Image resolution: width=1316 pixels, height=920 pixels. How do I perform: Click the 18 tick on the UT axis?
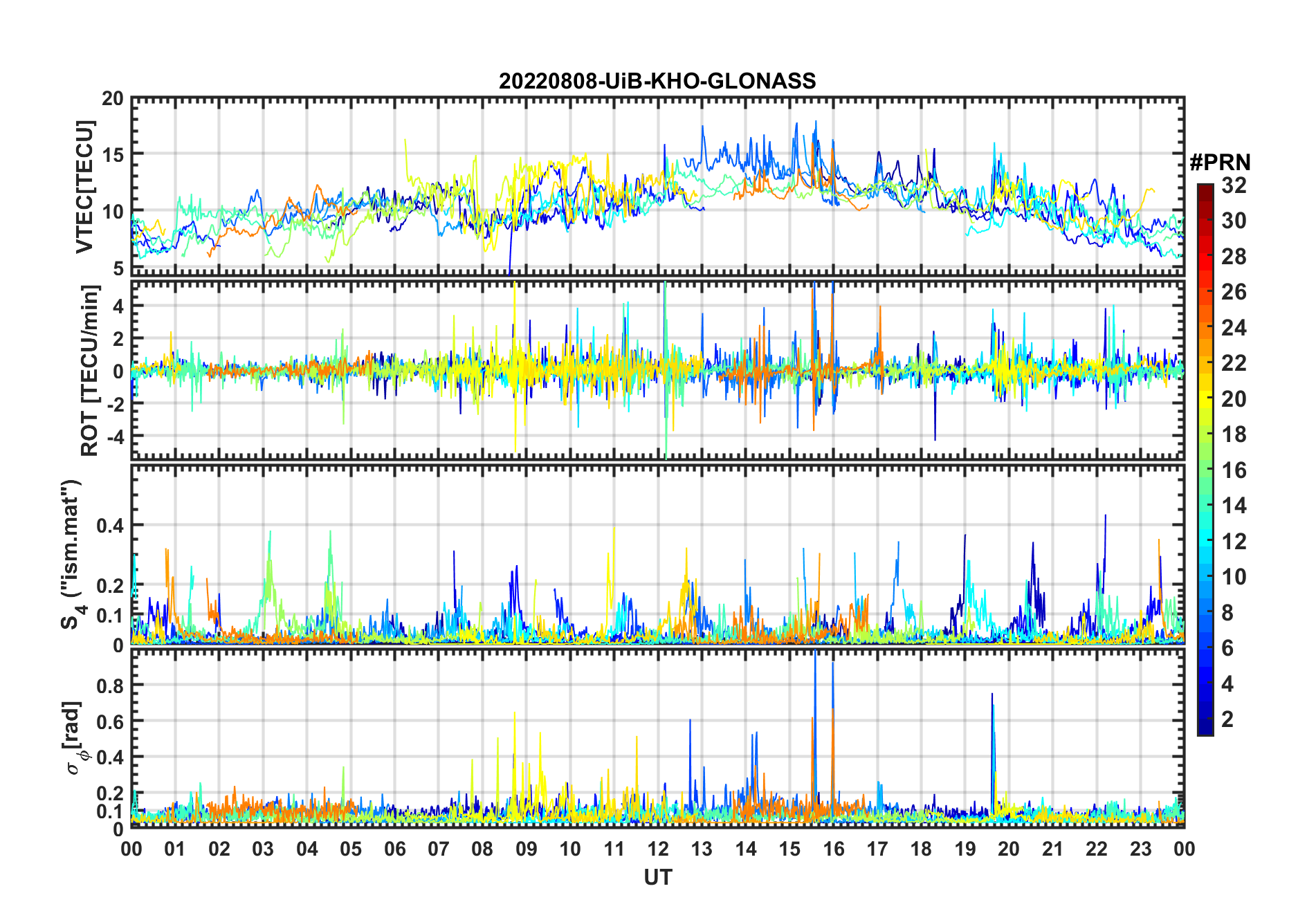click(921, 848)
